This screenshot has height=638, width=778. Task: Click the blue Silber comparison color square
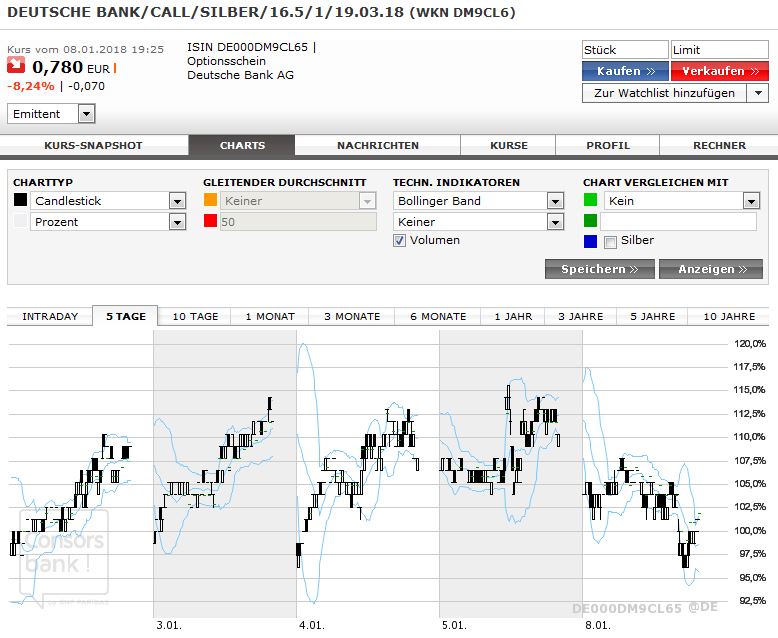(x=590, y=241)
